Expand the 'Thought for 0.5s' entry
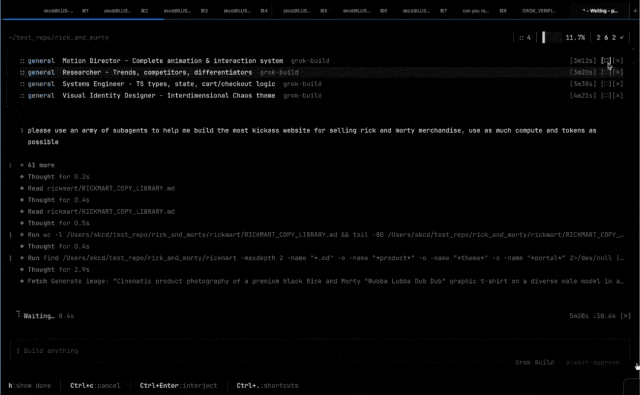This screenshot has width=640, height=395. tap(58, 223)
